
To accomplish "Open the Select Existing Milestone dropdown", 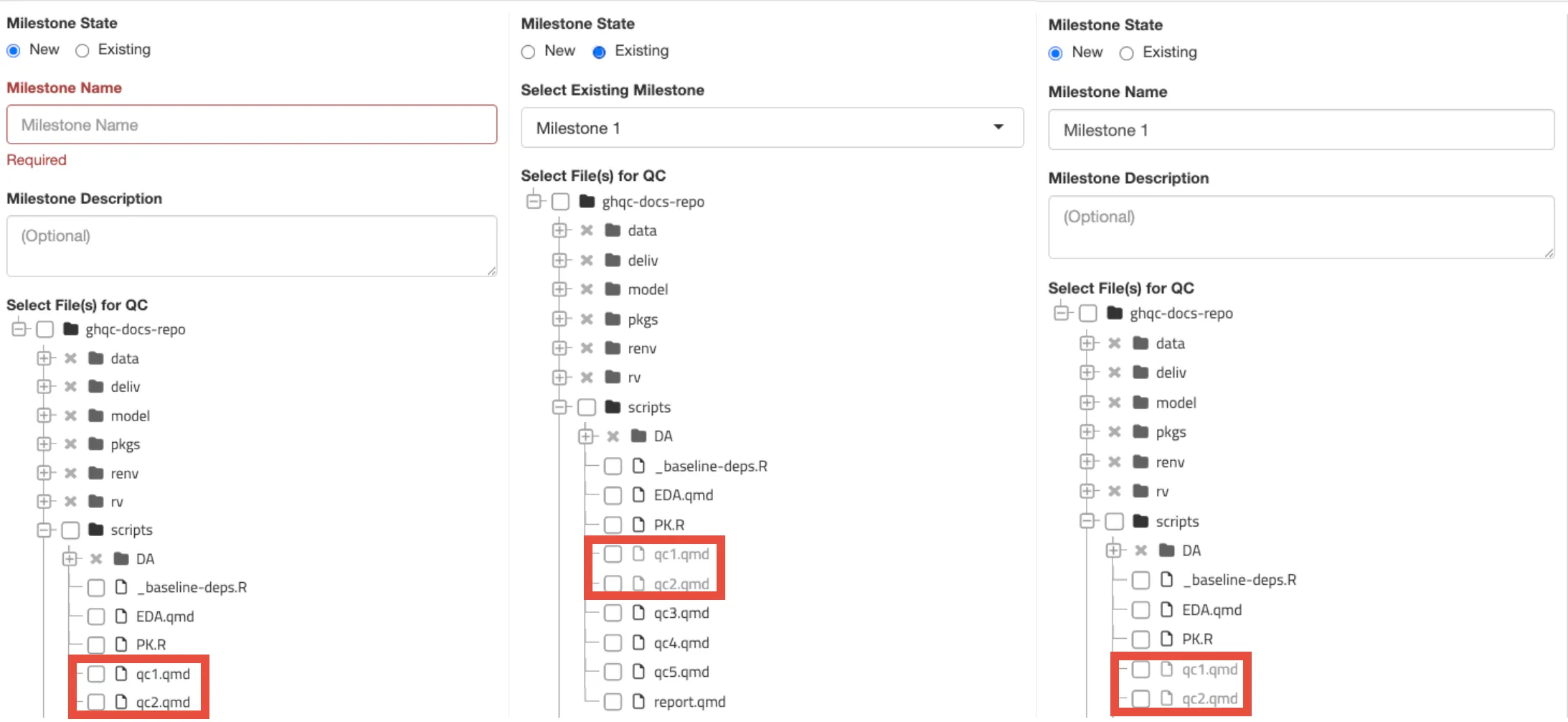I will tap(772, 128).
